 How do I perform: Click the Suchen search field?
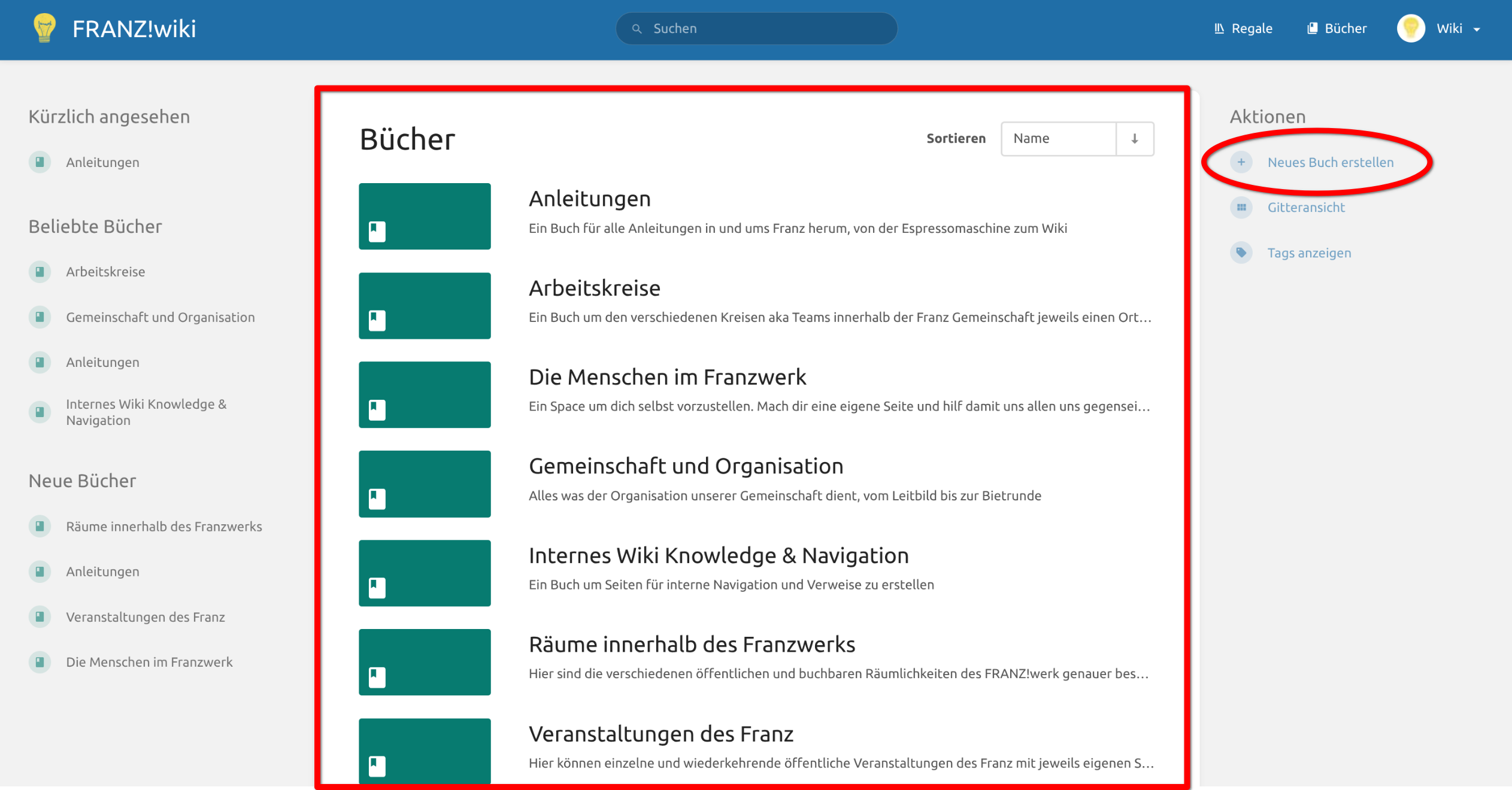[756, 28]
